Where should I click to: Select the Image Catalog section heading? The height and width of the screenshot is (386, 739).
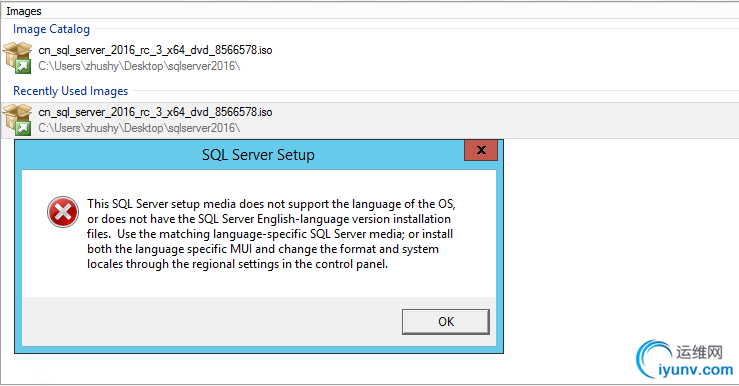tap(51, 29)
